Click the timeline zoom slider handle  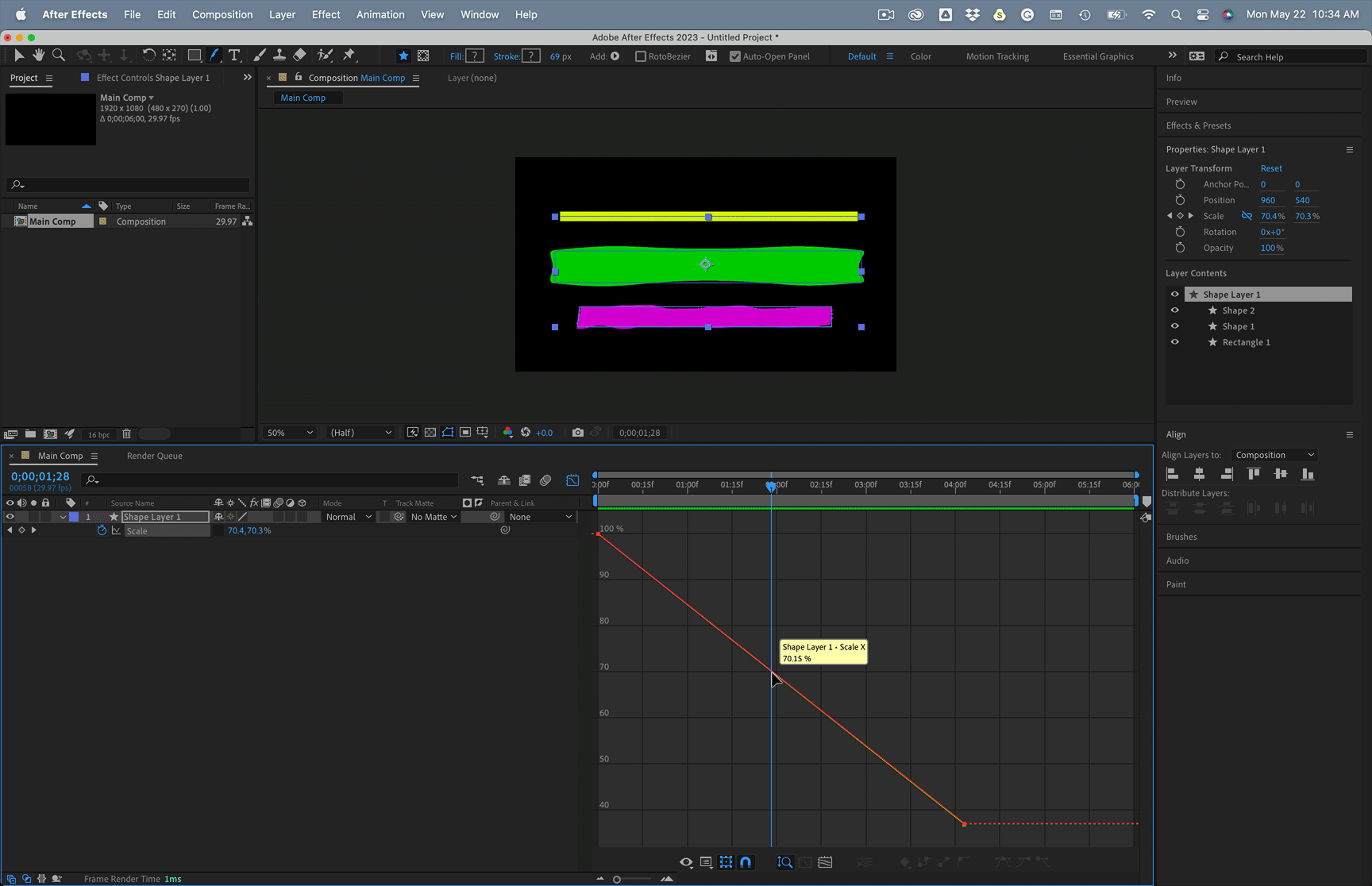(x=617, y=879)
